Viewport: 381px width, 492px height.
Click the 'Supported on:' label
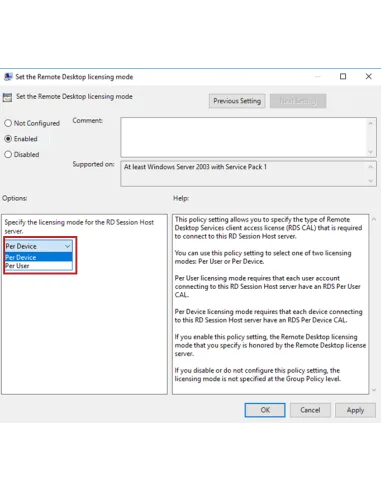coord(93,164)
